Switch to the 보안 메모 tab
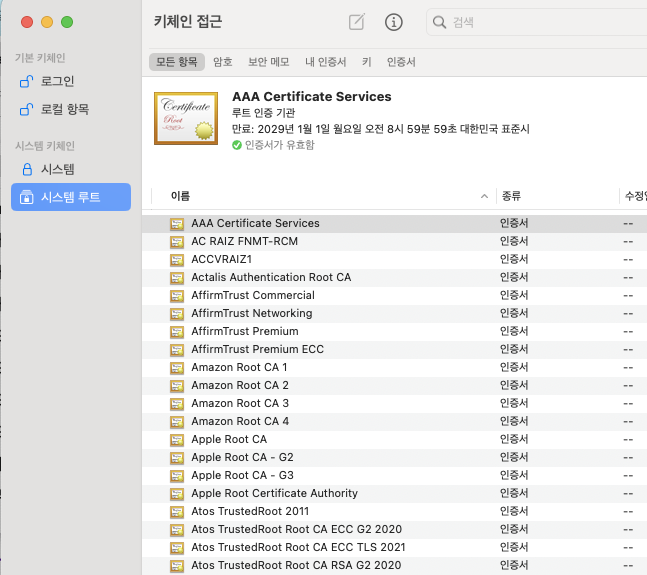Screen dimensions: 647x575 tap(269, 62)
